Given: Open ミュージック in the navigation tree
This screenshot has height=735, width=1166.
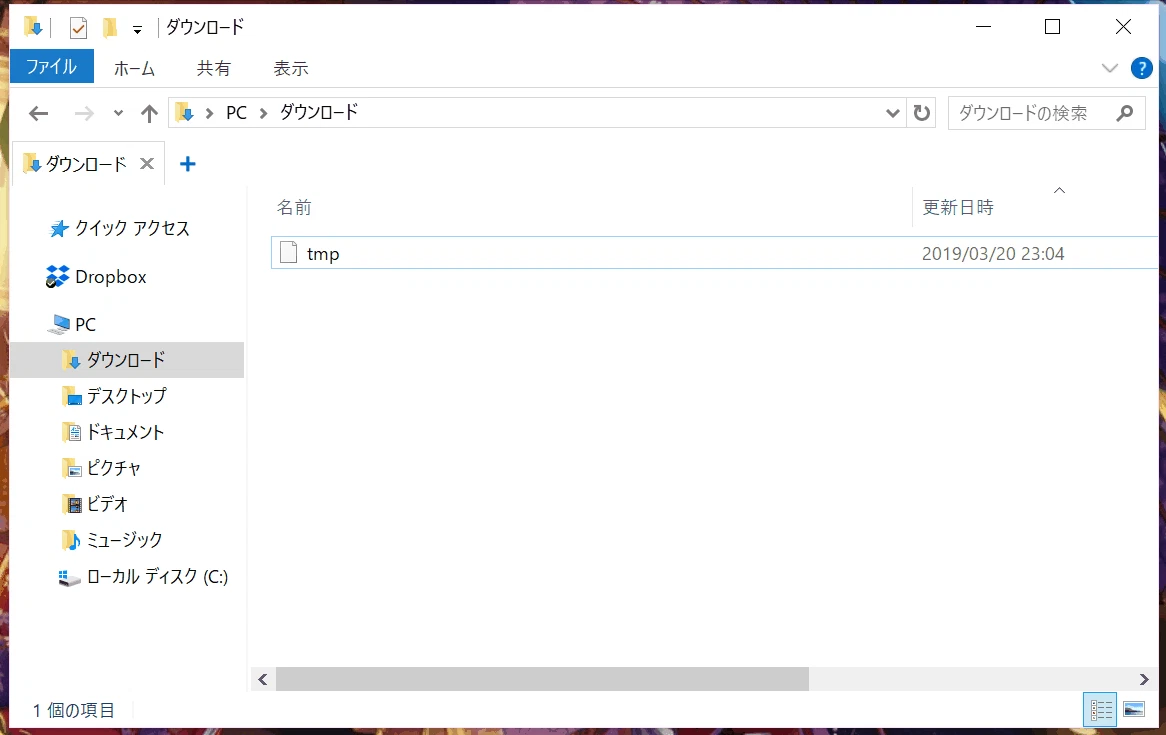Looking at the screenshot, I should [x=112, y=540].
